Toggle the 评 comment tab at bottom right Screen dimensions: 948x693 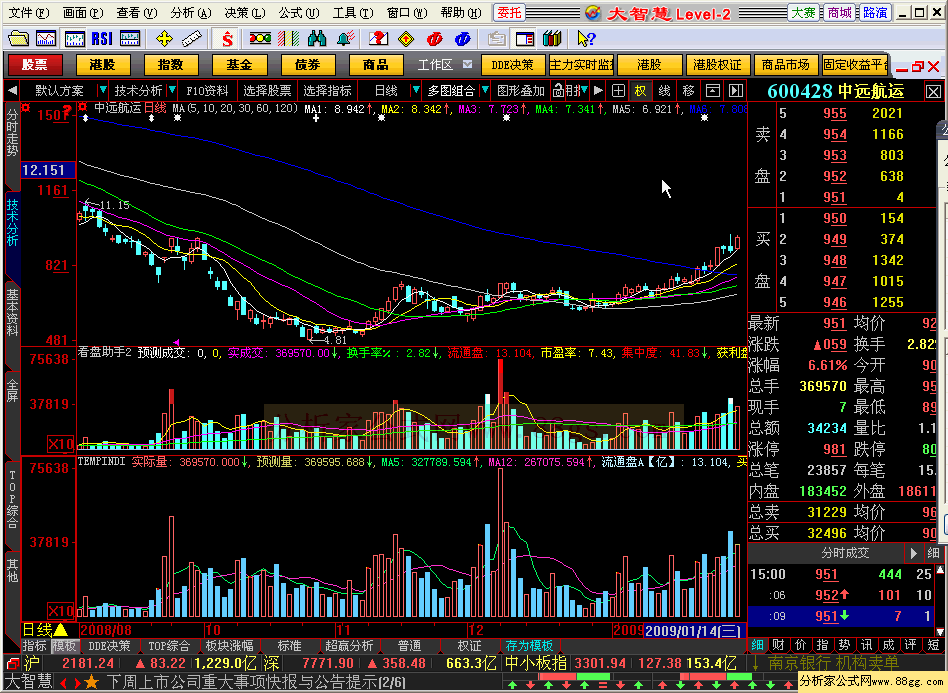(x=911, y=645)
